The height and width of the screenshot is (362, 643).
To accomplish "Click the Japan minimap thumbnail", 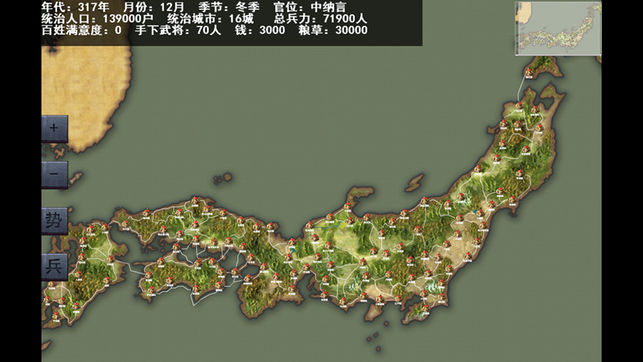I will pos(558,28).
